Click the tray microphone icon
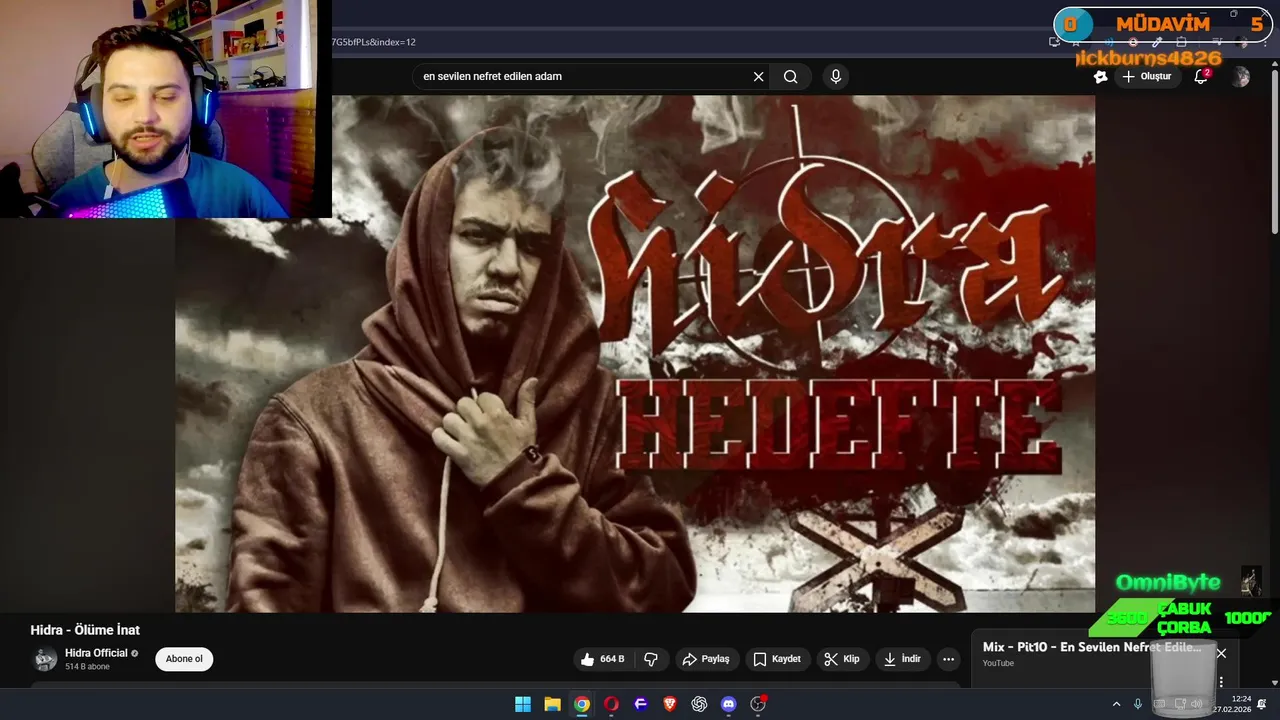The image size is (1280, 720). (x=1138, y=704)
